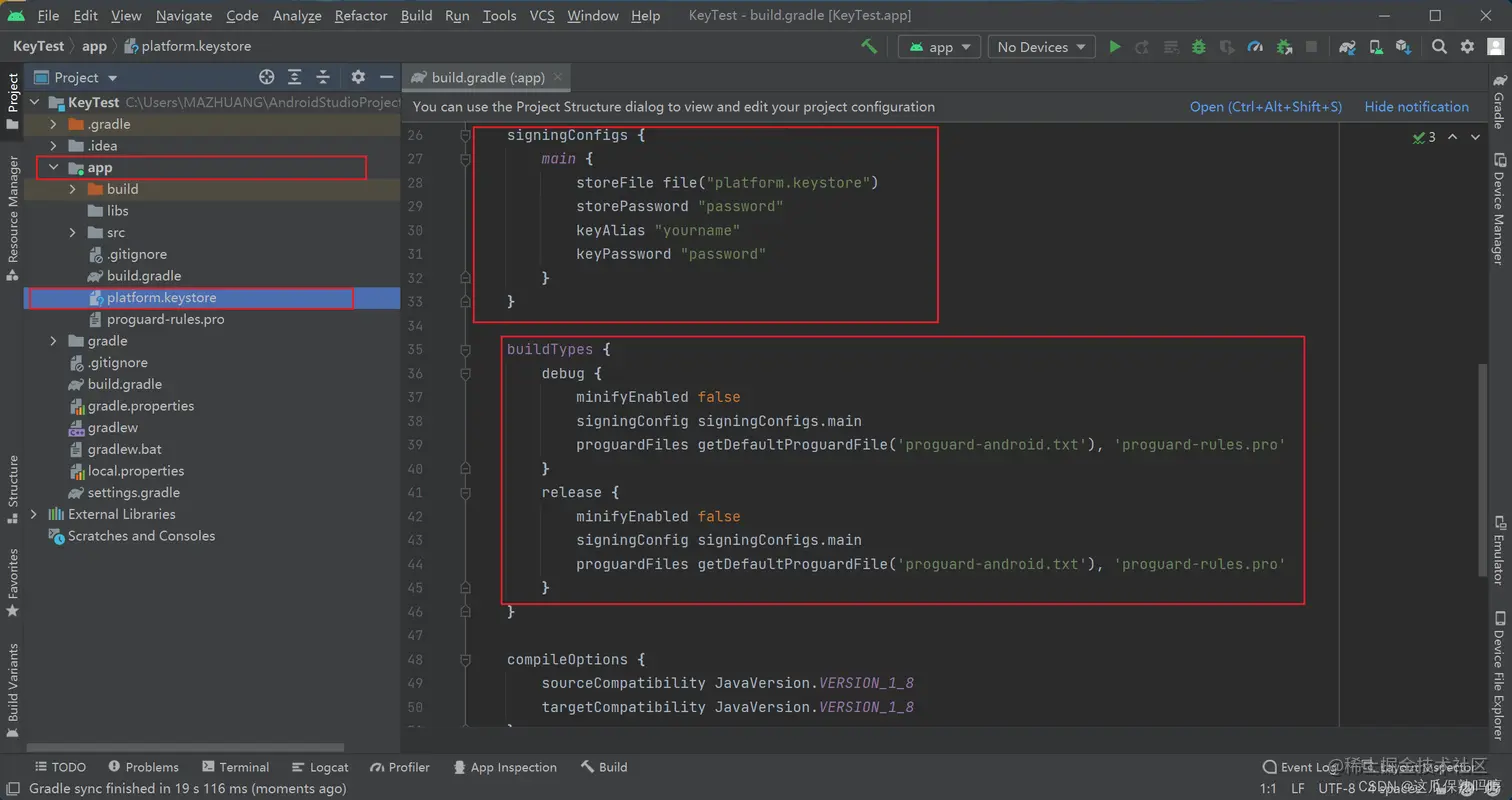Screen dimensions: 1512x800
Task: Expand the External Libraries node
Action: pos(35,514)
